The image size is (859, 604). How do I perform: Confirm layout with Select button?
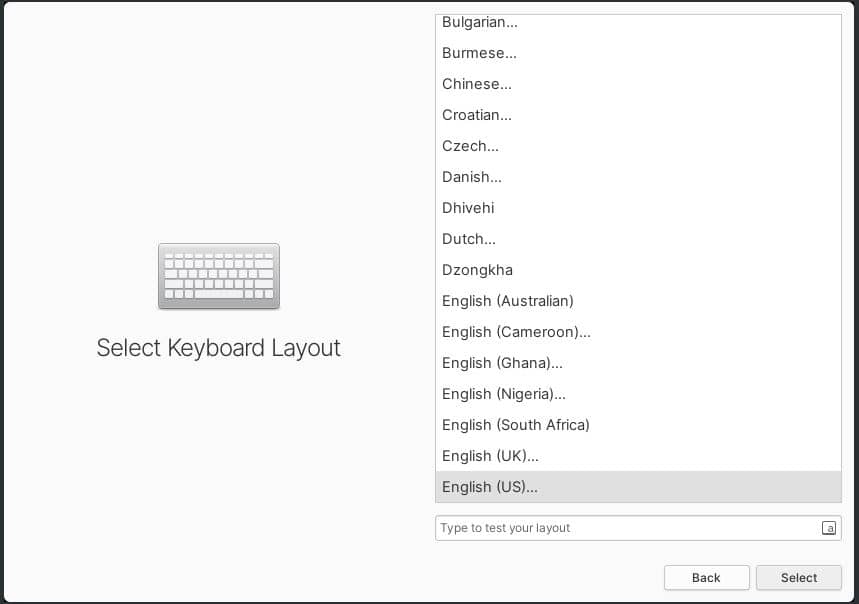pos(799,578)
